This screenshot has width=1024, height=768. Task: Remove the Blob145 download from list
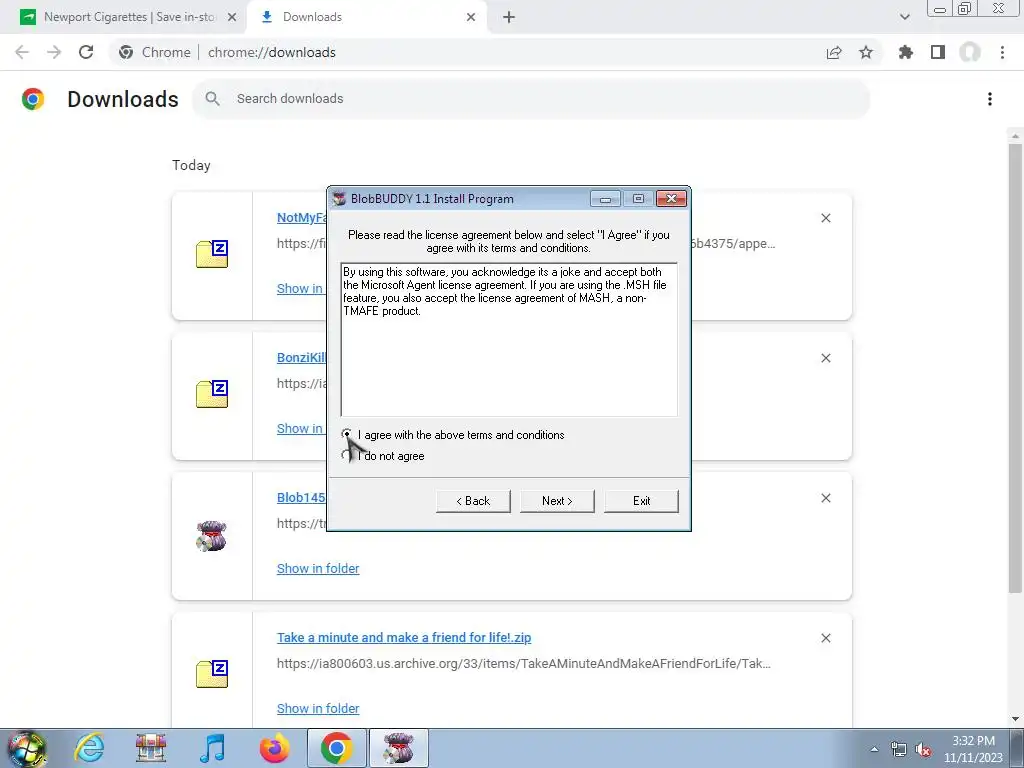tap(825, 498)
